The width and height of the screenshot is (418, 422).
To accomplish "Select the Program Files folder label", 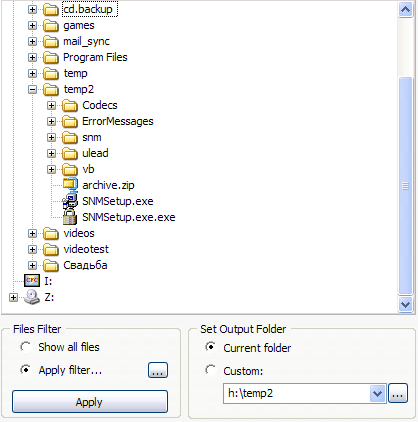I will (x=95, y=57).
